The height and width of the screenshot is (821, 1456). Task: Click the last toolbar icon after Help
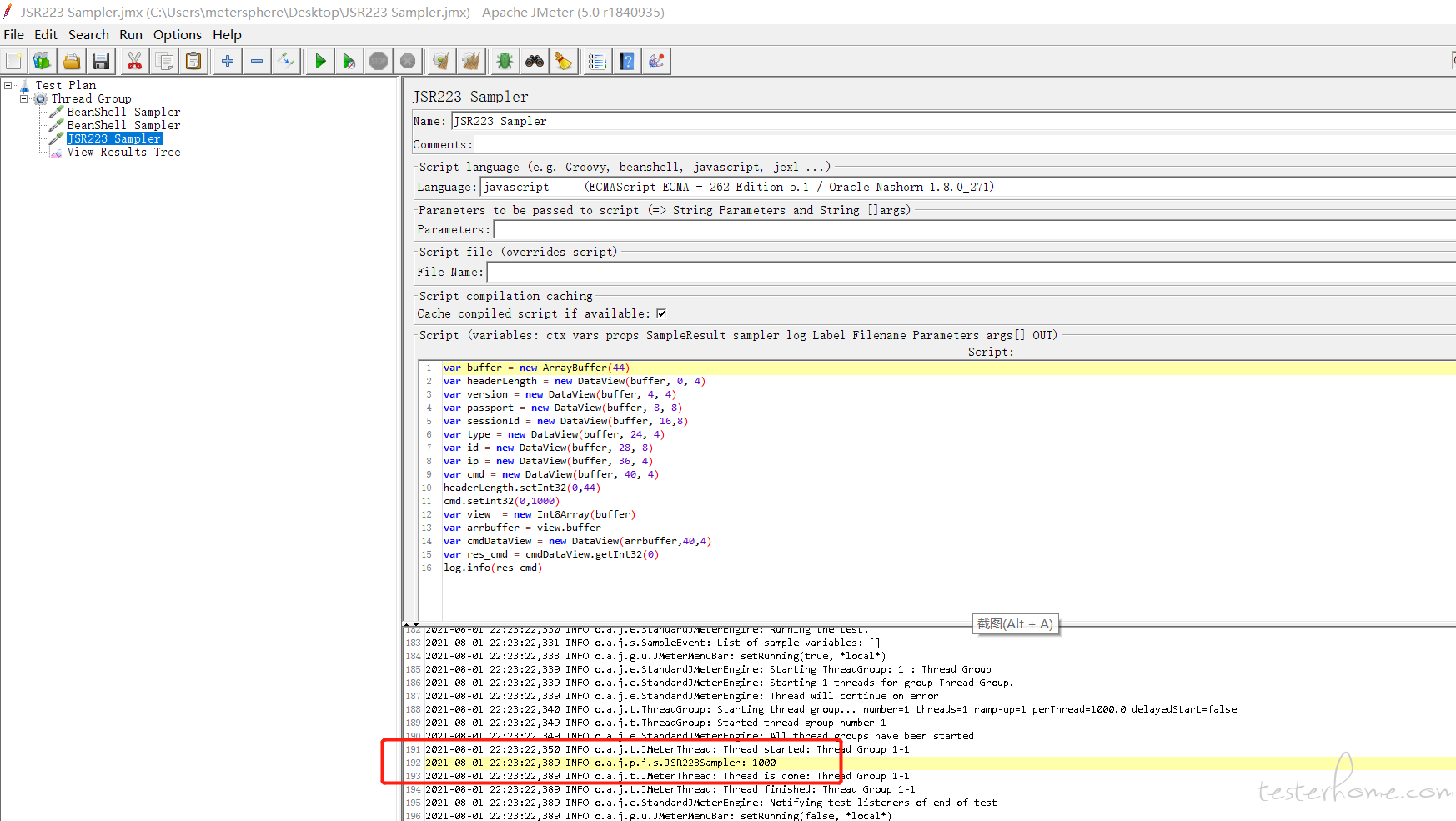pyautogui.click(x=656, y=61)
